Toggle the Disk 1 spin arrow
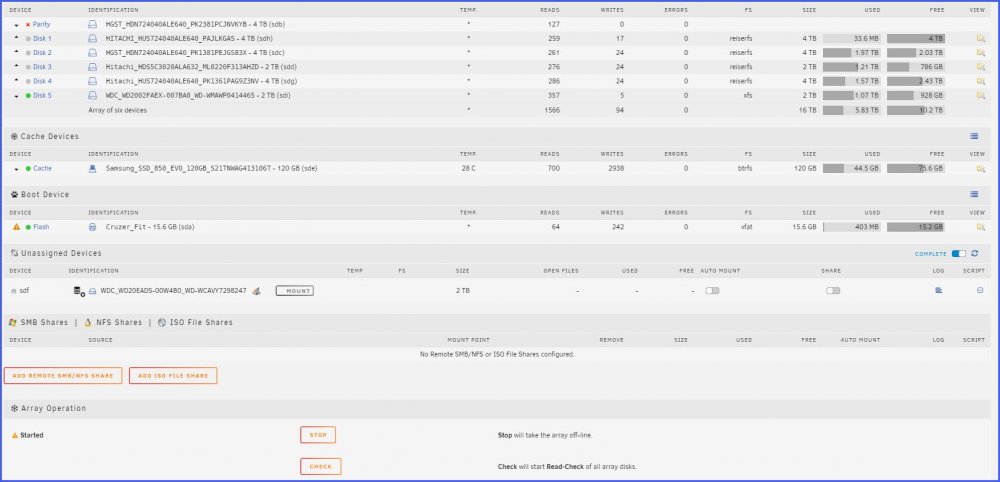This screenshot has width=1000, height=482. (16, 38)
